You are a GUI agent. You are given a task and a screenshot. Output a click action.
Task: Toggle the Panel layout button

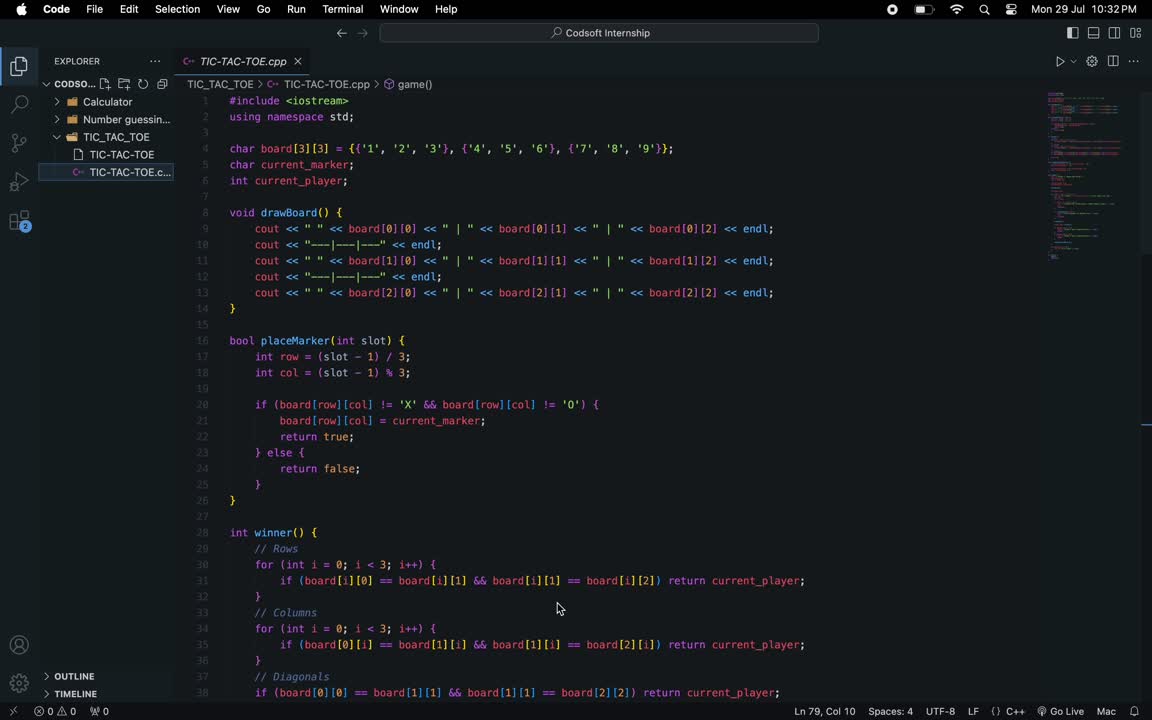click(x=1094, y=33)
